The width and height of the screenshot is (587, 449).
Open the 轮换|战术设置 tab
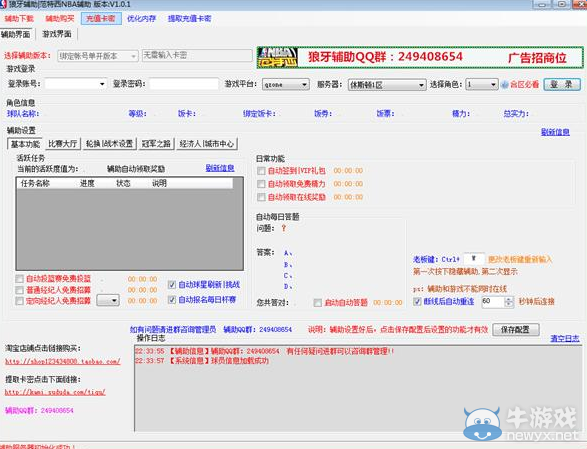109,144
